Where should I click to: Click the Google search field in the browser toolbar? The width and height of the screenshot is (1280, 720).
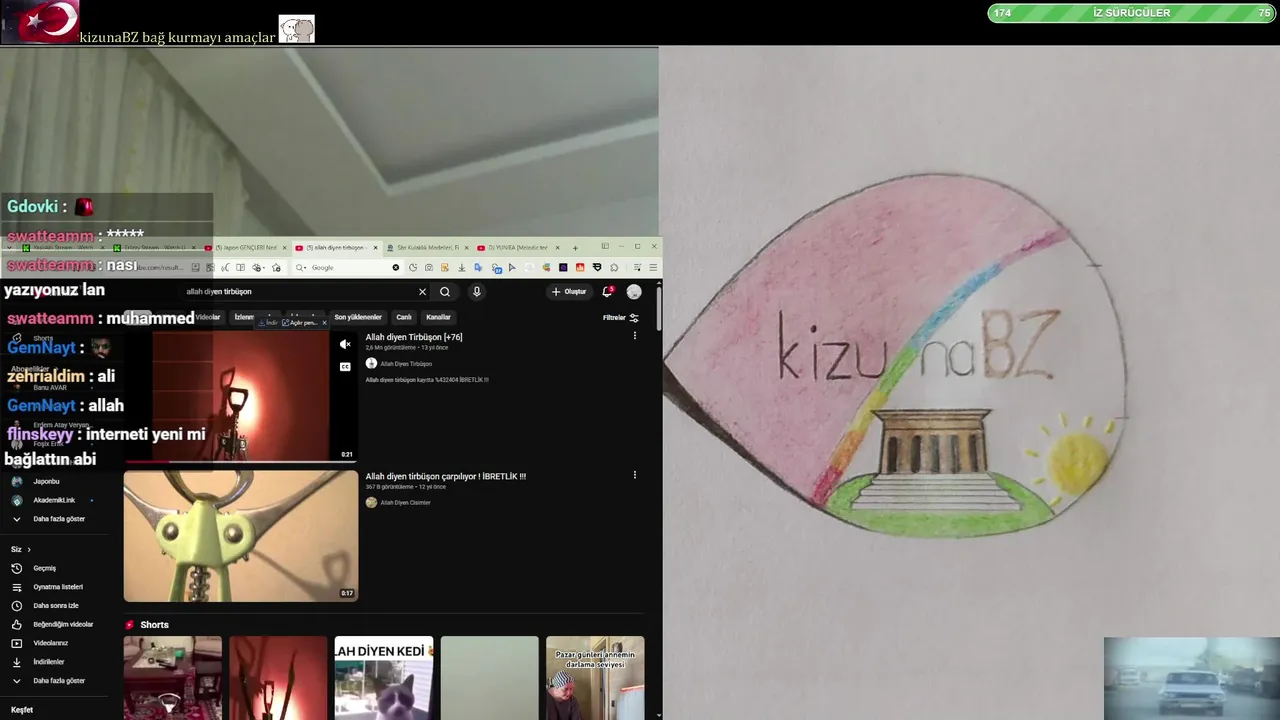pyautogui.click(x=347, y=267)
